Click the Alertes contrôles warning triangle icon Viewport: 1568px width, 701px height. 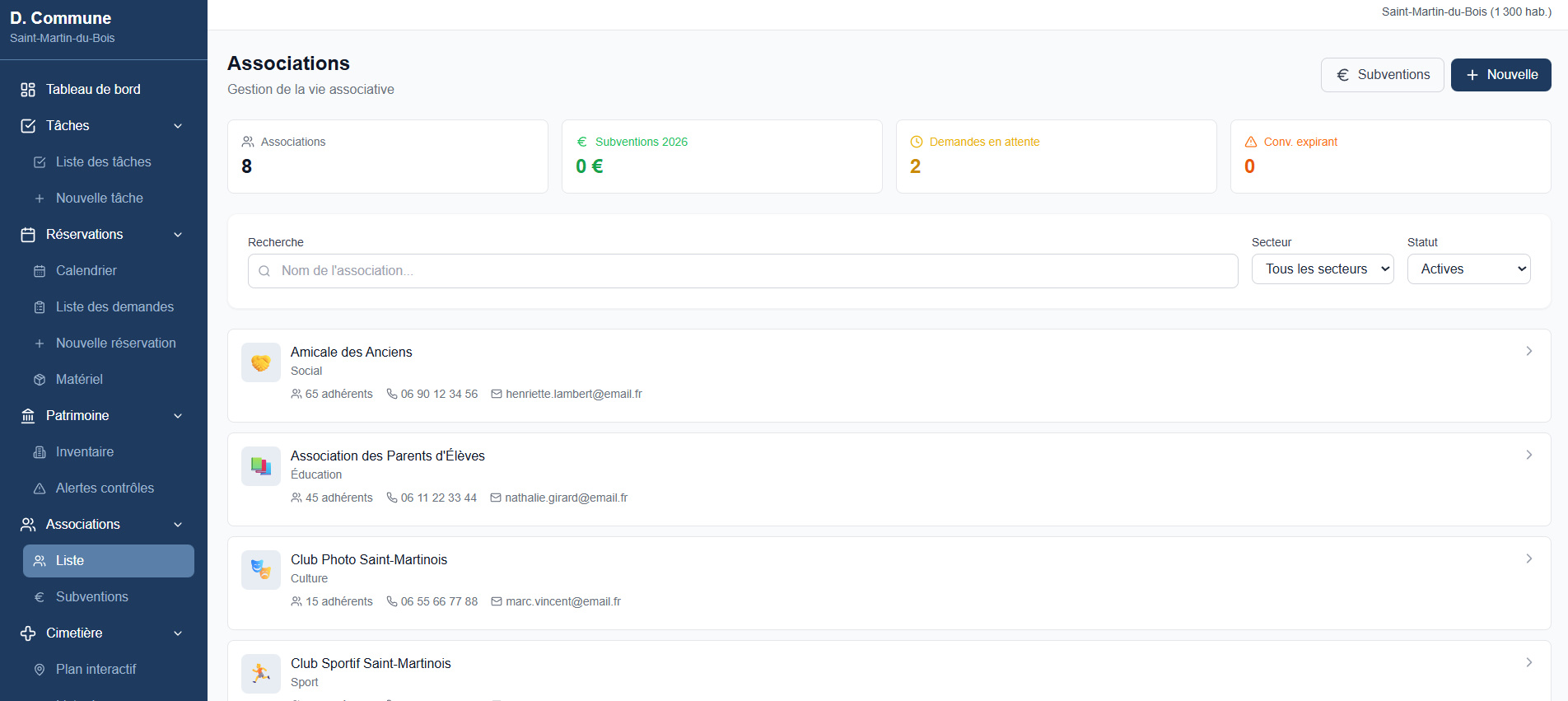coord(40,488)
